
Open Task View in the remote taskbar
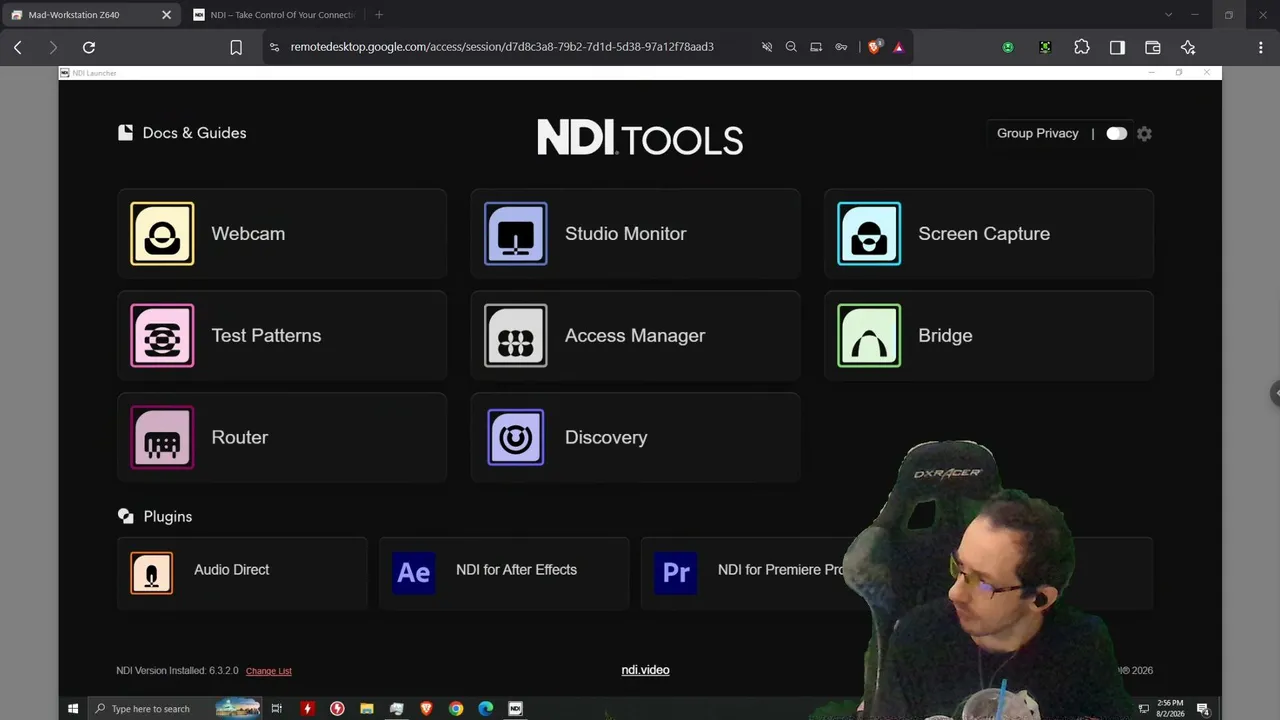point(277,709)
